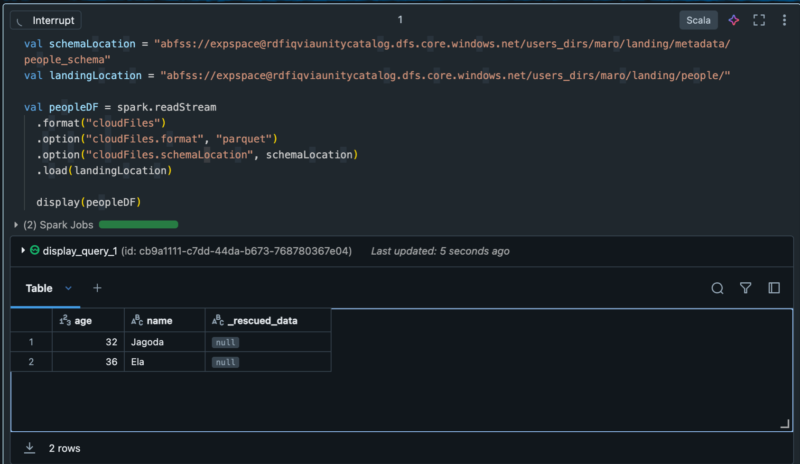Open the AI assistant sparkle icon
The width and height of the screenshot is (800, 464).
pos(733,20)
